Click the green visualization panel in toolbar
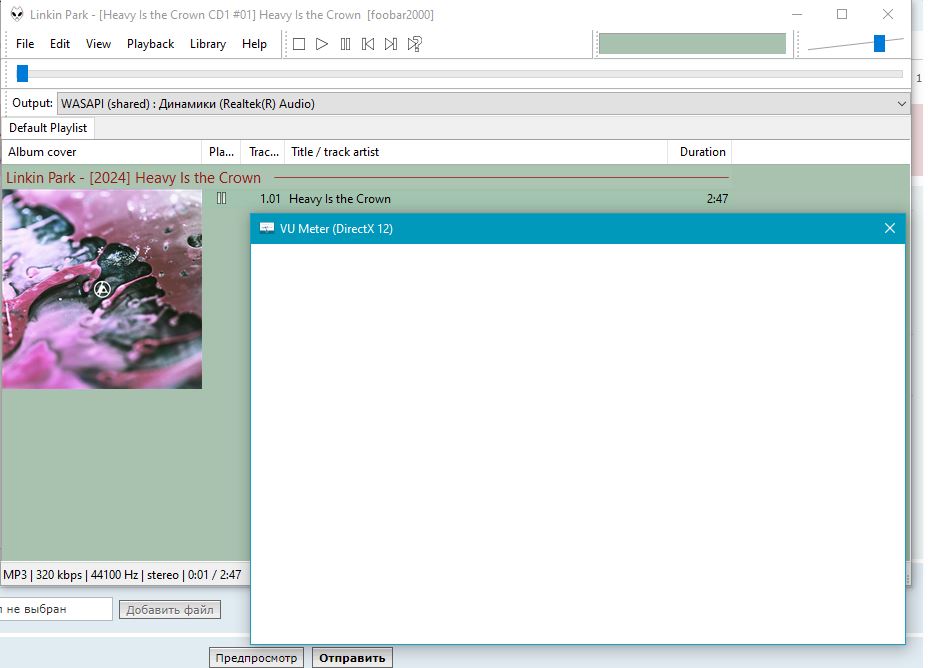 (692, 44)
